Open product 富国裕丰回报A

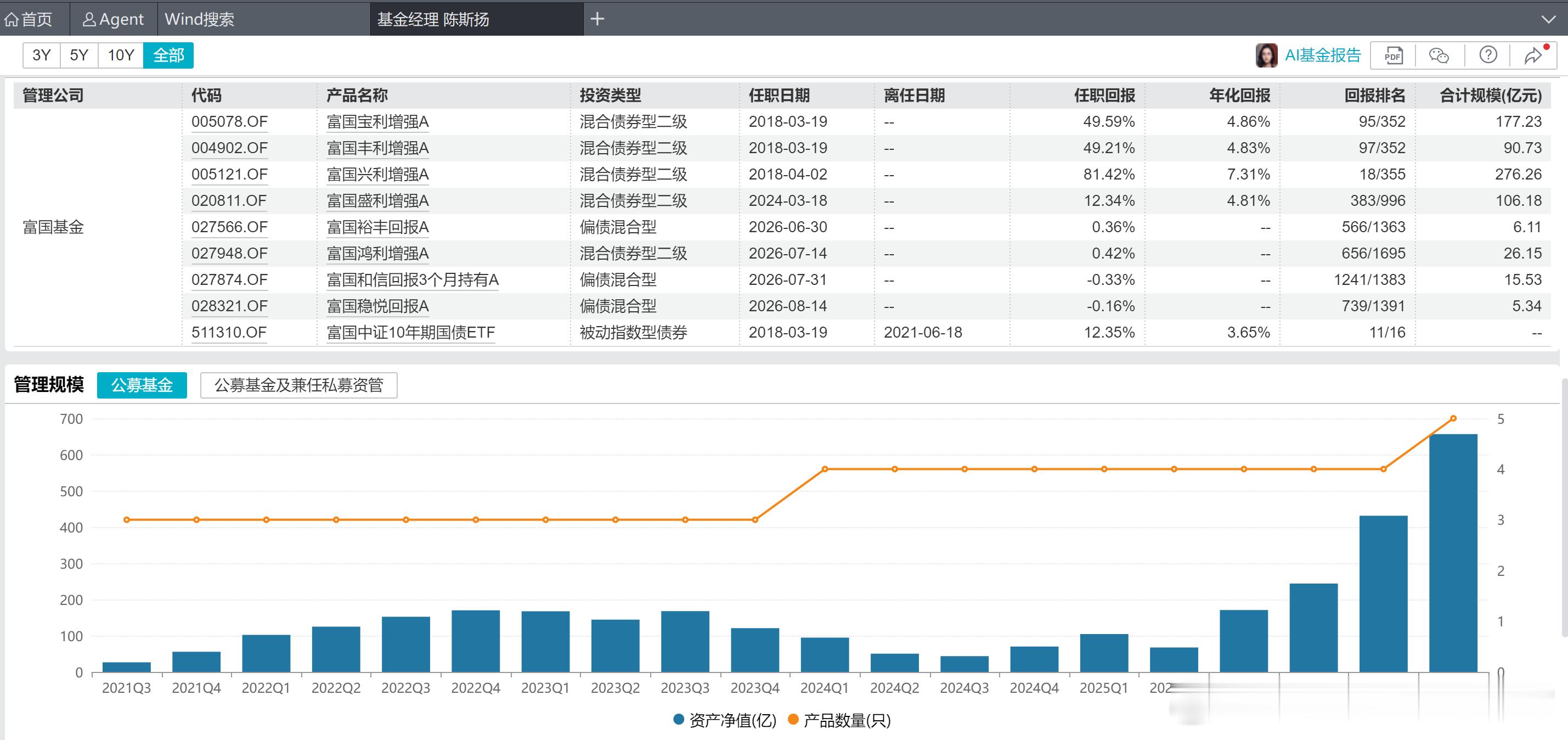[x=377, y=227]
